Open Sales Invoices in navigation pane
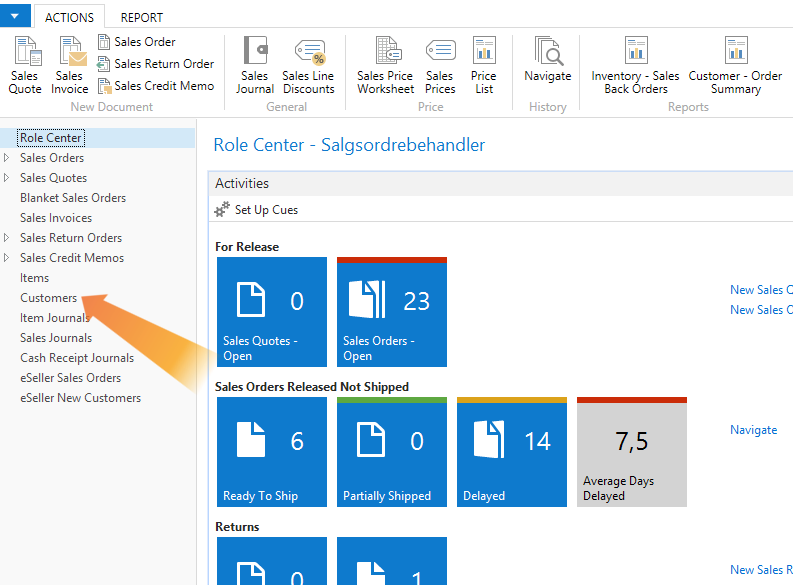The image size is (793, 585). click(x=56, y=218)
